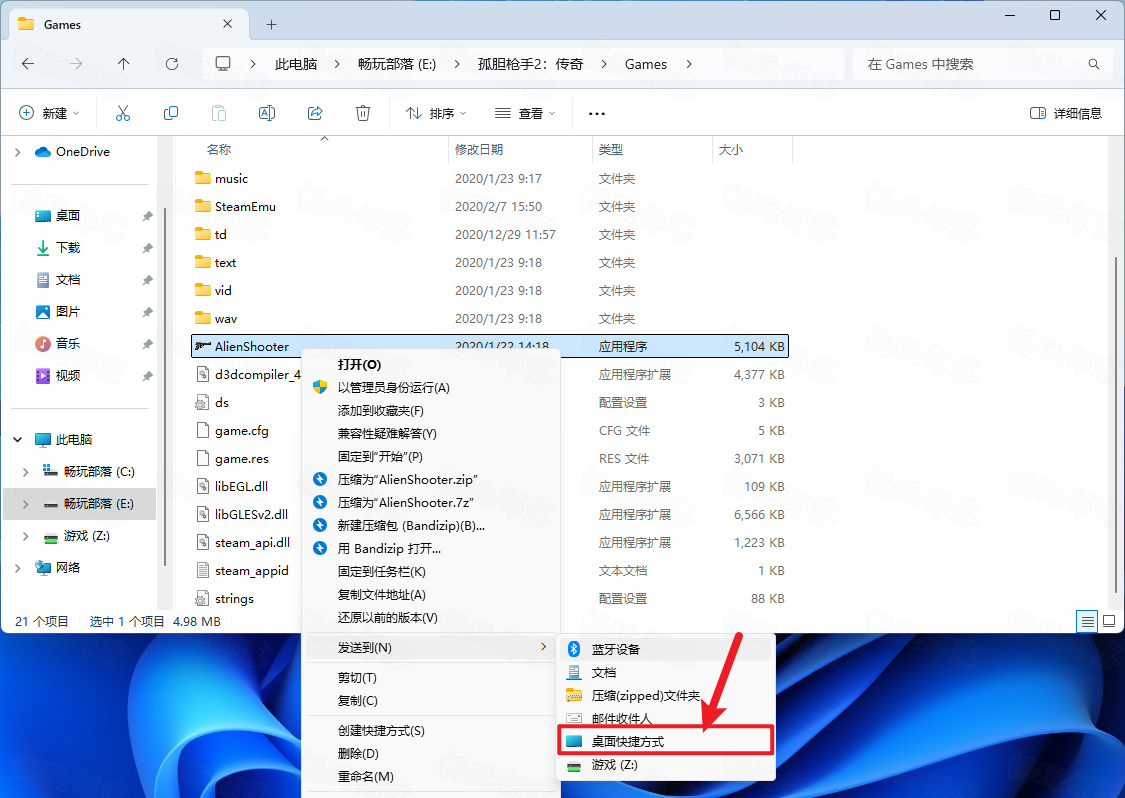Choose Compress to AlienShooter.zip
The height and width of the screenshot is (798, 1125).
[430, 479]
